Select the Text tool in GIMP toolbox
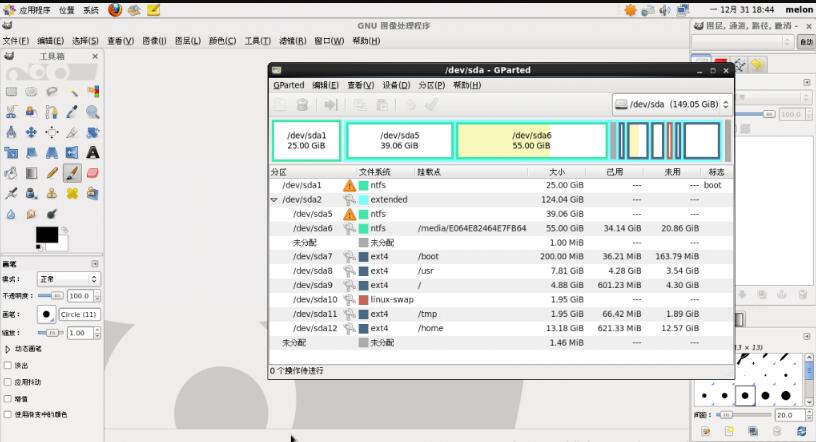The image size is (816, 442). 92,152
